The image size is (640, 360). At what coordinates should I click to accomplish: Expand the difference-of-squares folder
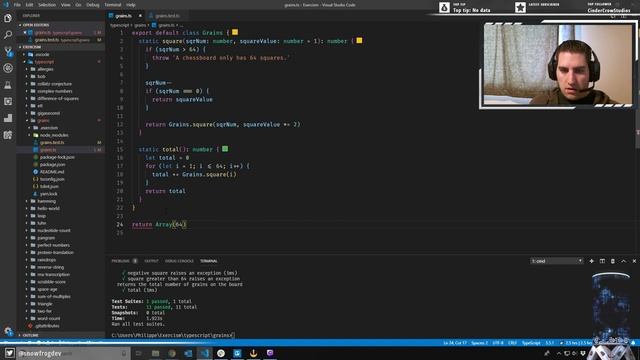[x=58, y=98]
